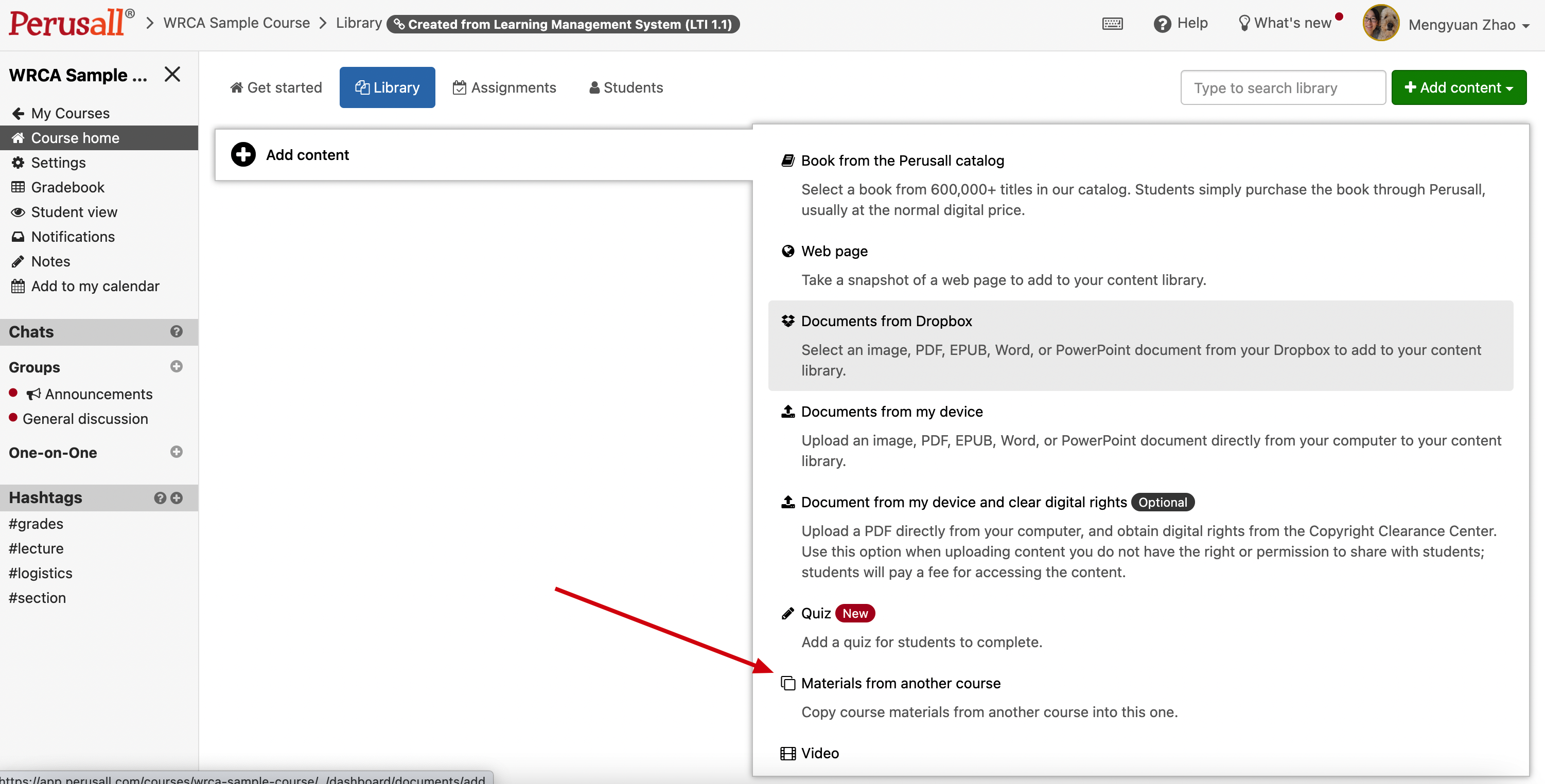Click the film icon next to Video
Screen dimensions: 1545x784
tap(787, 754)
